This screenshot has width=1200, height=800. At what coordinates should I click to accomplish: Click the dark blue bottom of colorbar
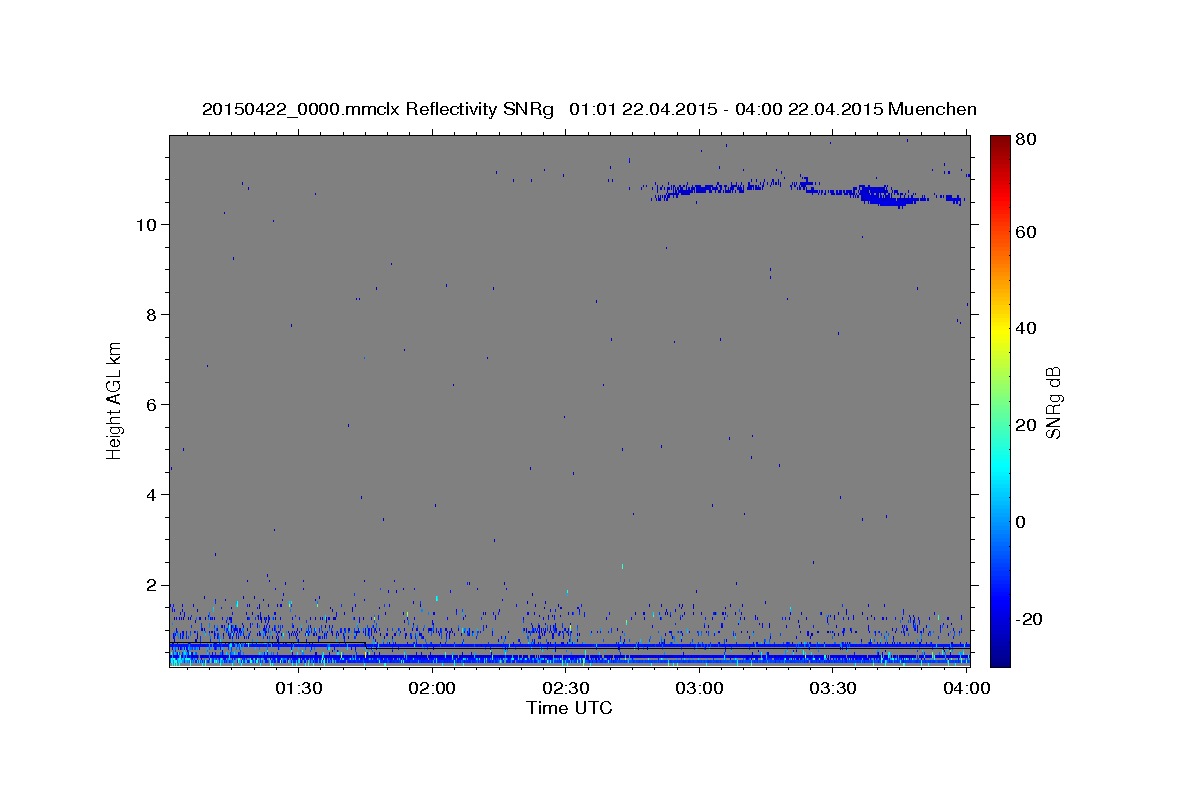[1000, 658]
